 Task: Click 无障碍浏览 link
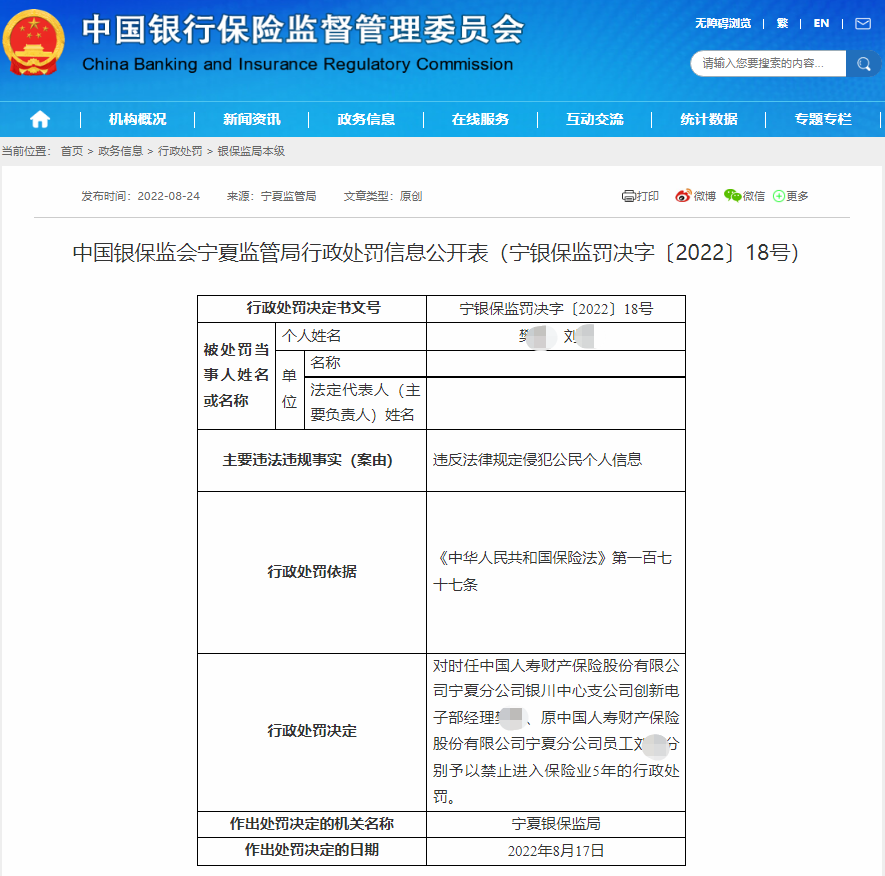pos(723,23)
